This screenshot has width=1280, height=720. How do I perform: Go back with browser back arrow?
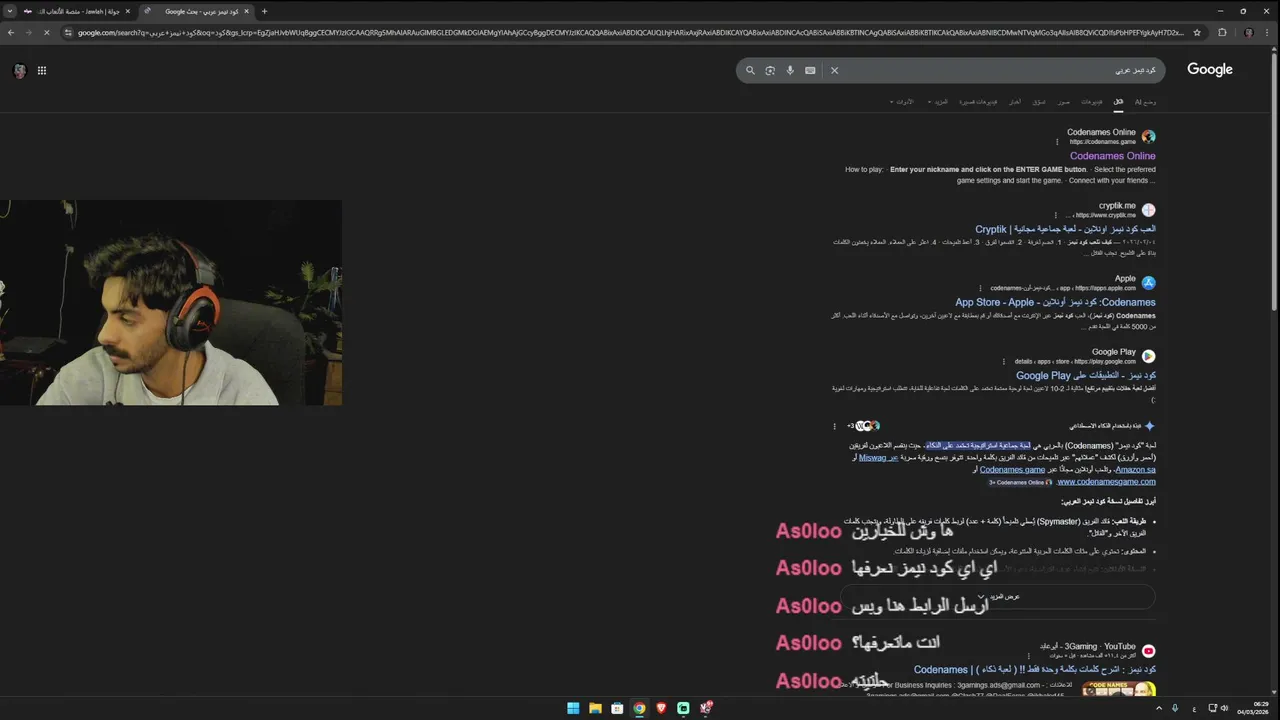point(11,32)
